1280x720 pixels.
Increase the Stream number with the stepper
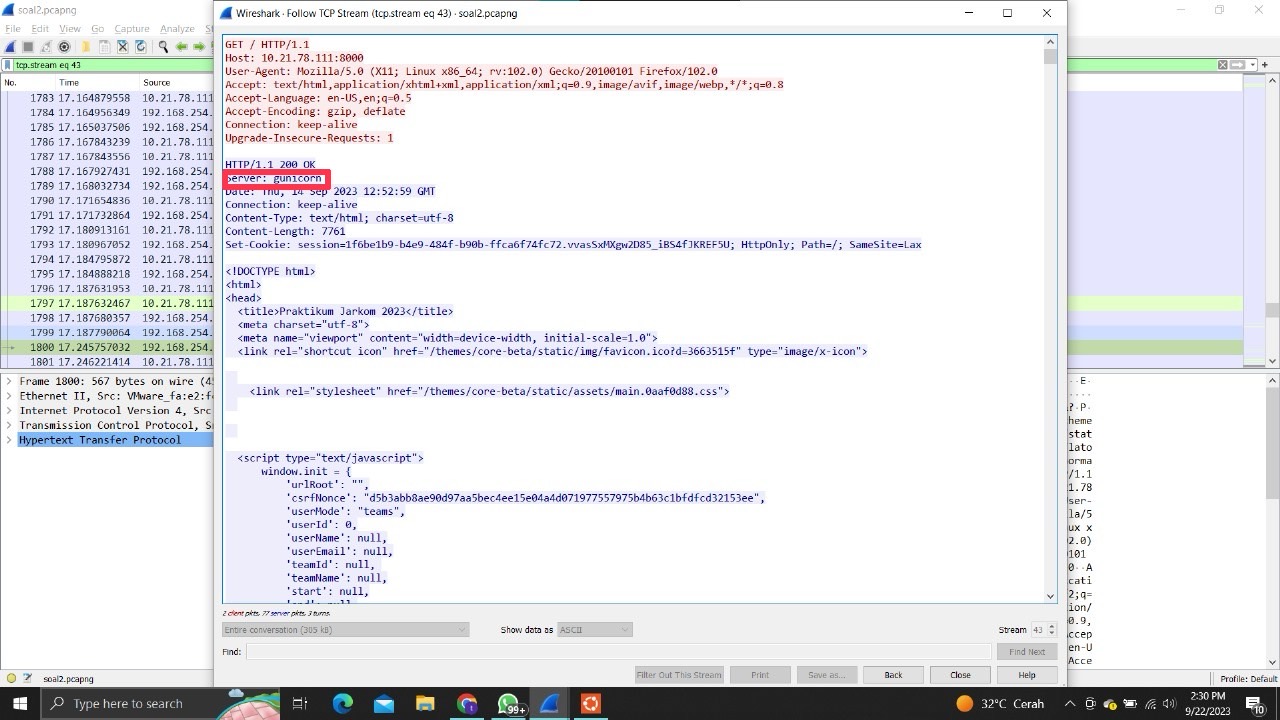click(x=1052, y=626)
